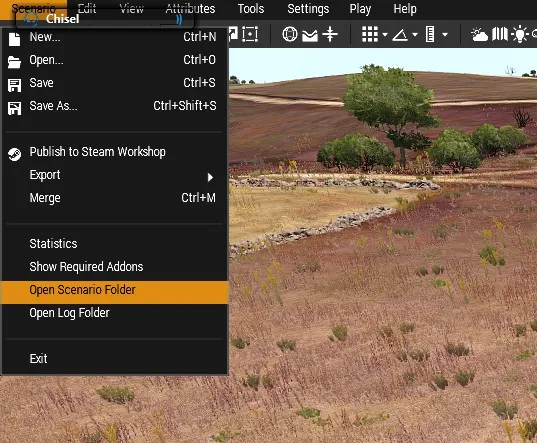
Task: Click the Open folder icon
Action: click(x=14, y=62)
